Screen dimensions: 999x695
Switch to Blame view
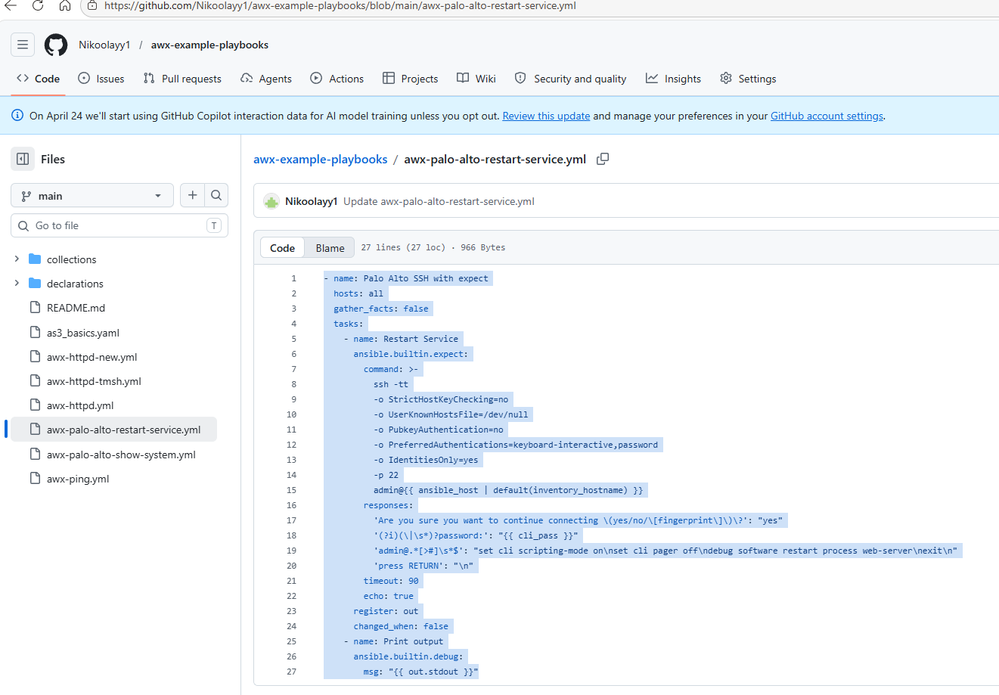[x=330, y=248]
